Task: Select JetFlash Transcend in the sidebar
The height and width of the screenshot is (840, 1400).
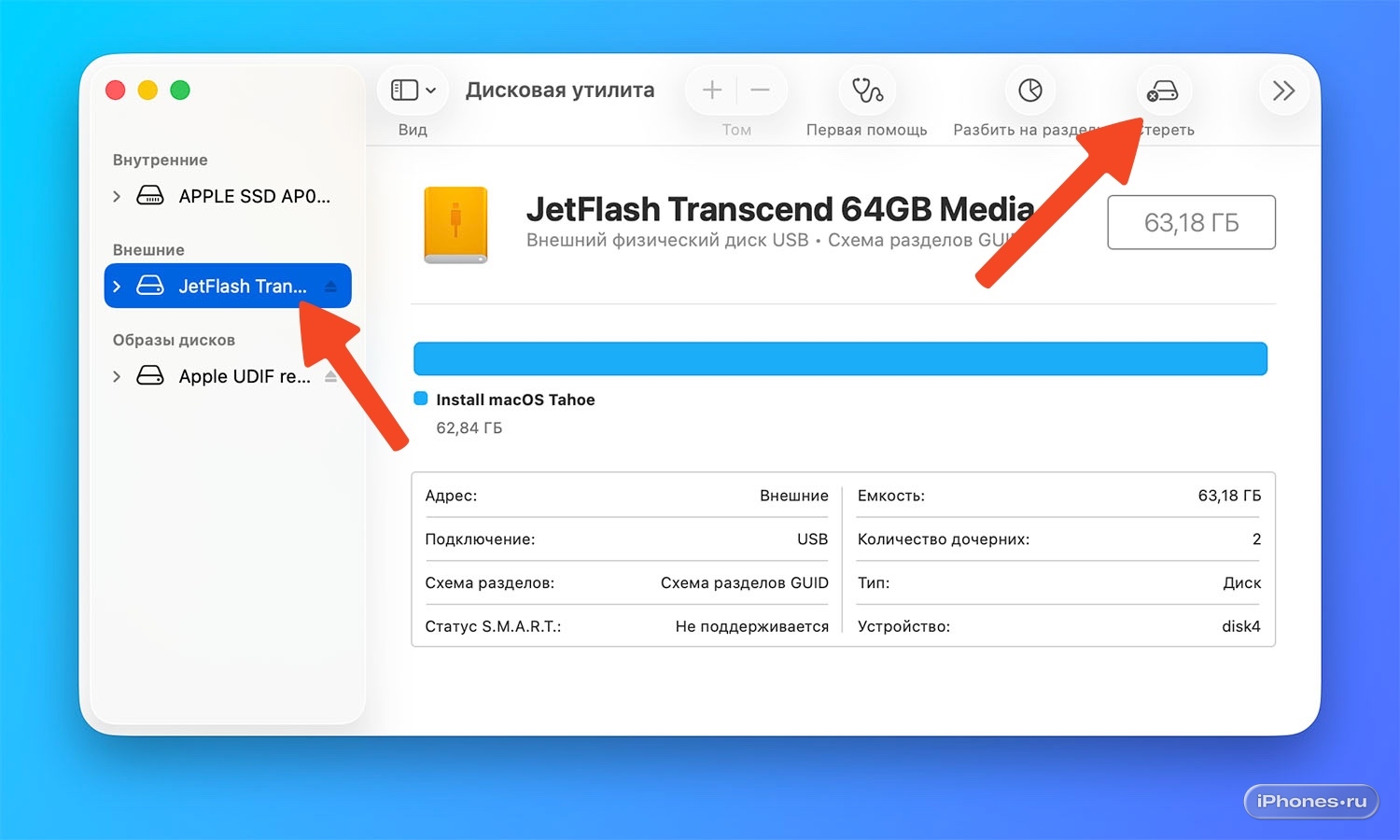Action: pos(228,286)
